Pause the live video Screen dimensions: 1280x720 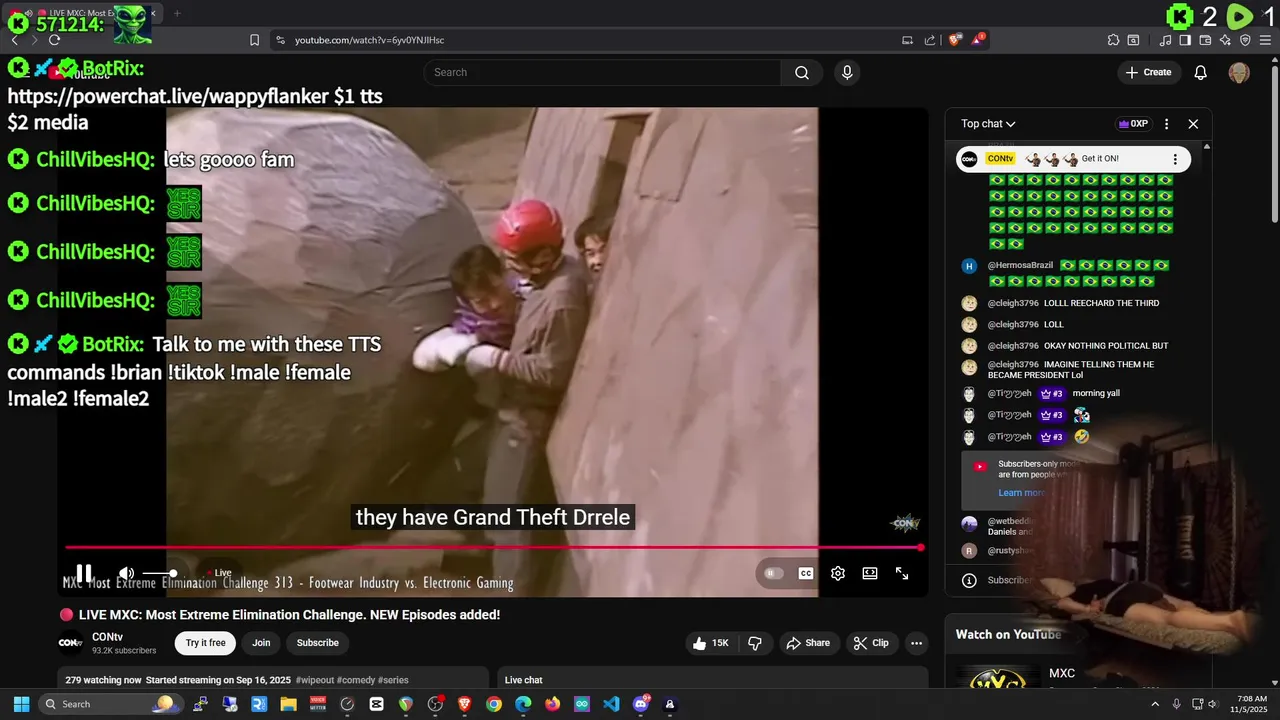(84, 573)
